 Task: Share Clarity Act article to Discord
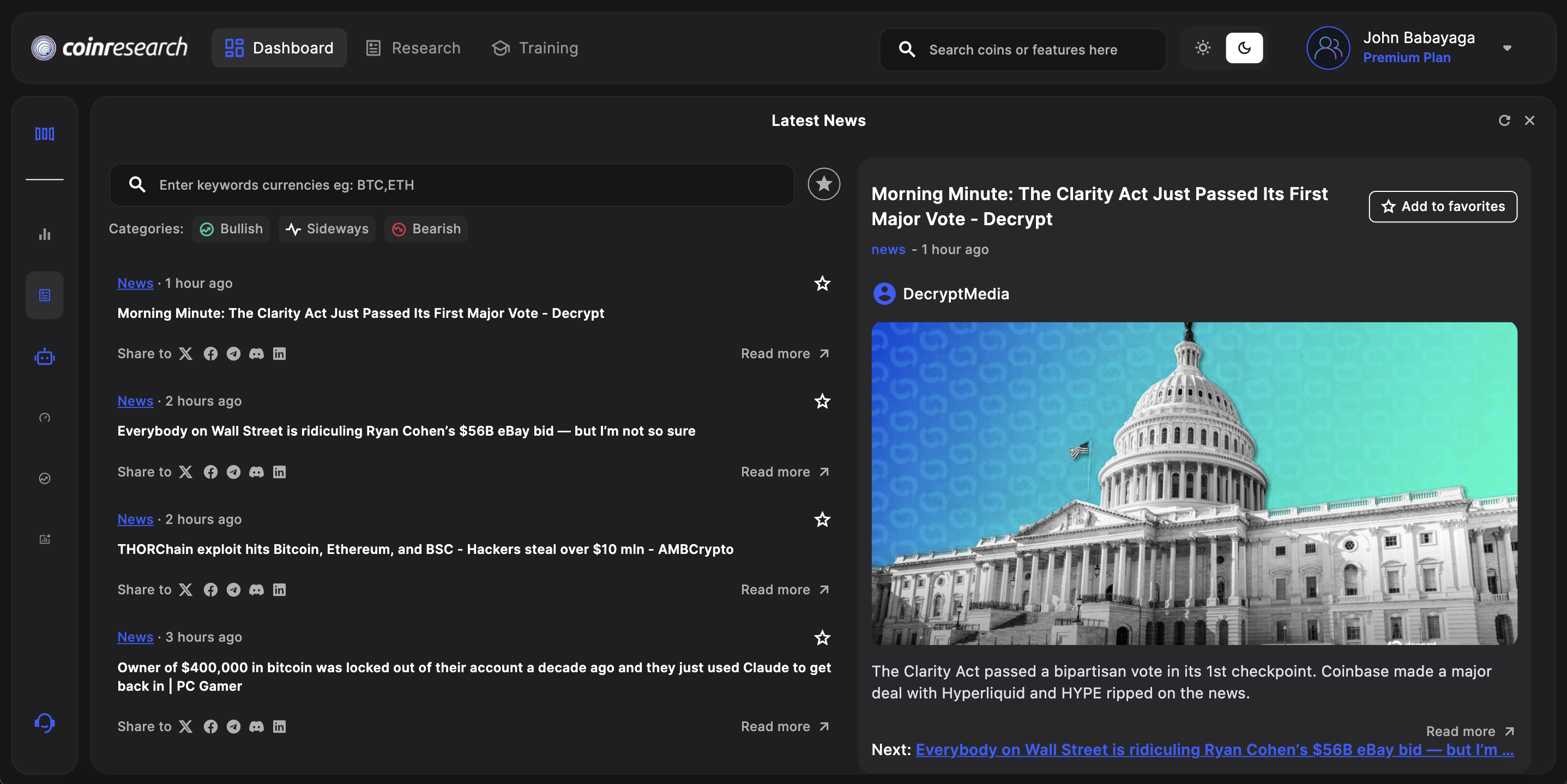[257, 353]
